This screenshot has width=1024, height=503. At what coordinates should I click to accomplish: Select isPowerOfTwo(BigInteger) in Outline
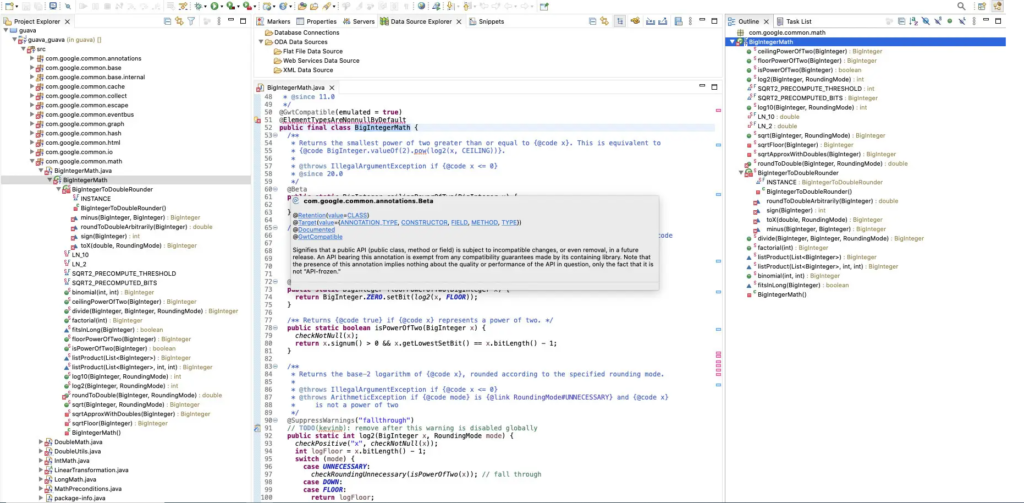click(799, 70)
